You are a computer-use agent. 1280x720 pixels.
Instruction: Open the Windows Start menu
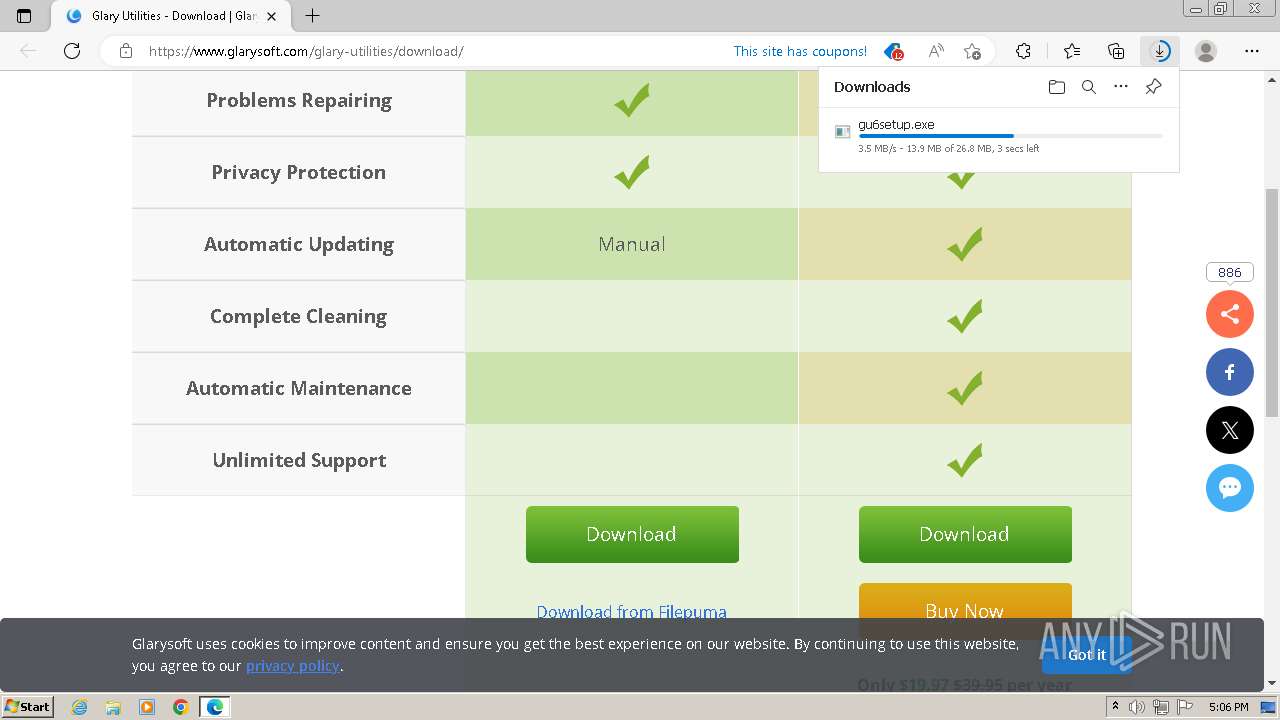tap(28, 707)
